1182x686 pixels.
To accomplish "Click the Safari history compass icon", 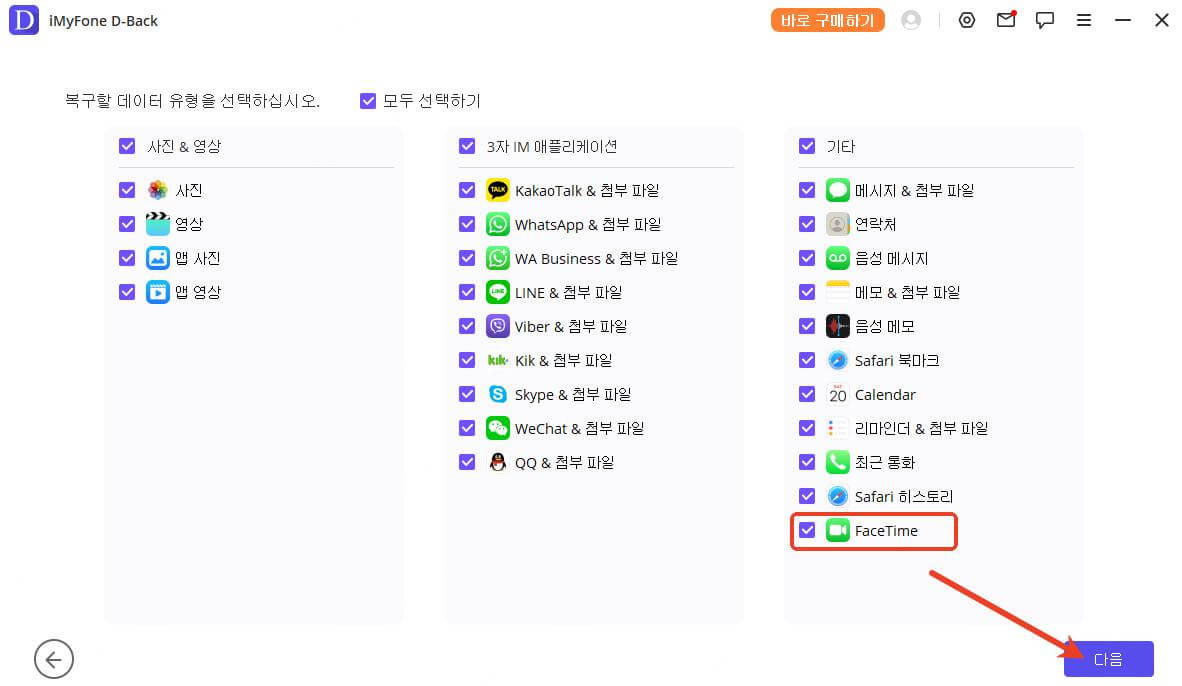I will click(x=838, y=495).
